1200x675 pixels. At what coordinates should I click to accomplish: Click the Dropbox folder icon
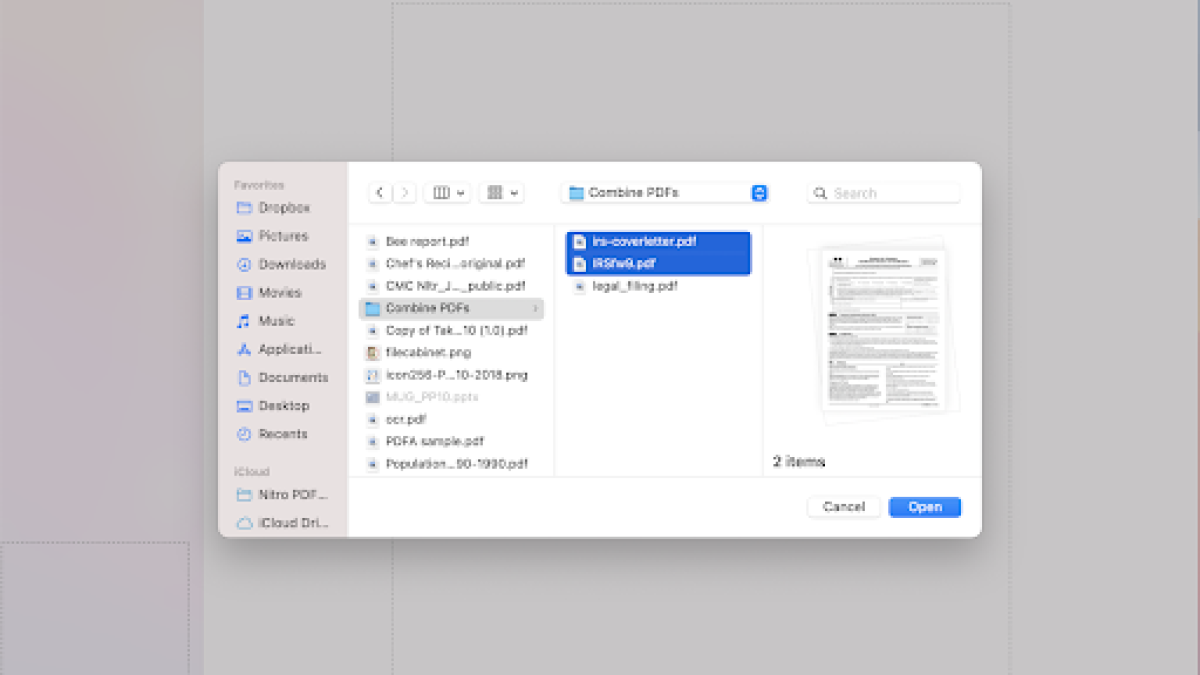[x=244, y=208]
